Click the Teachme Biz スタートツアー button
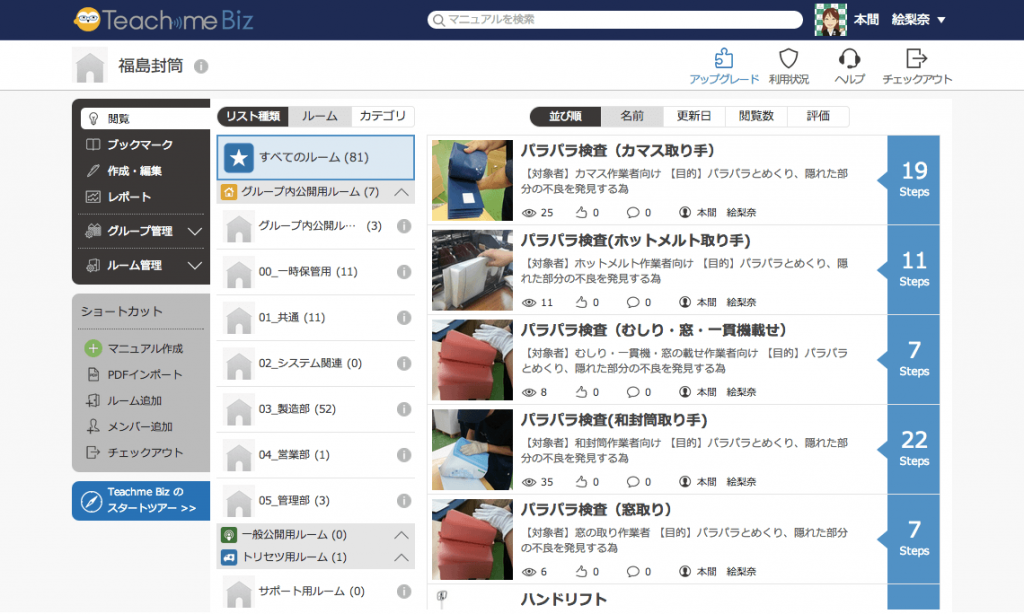The height and width of the screenshot is (614, 1024). click(x=141, y=501)
